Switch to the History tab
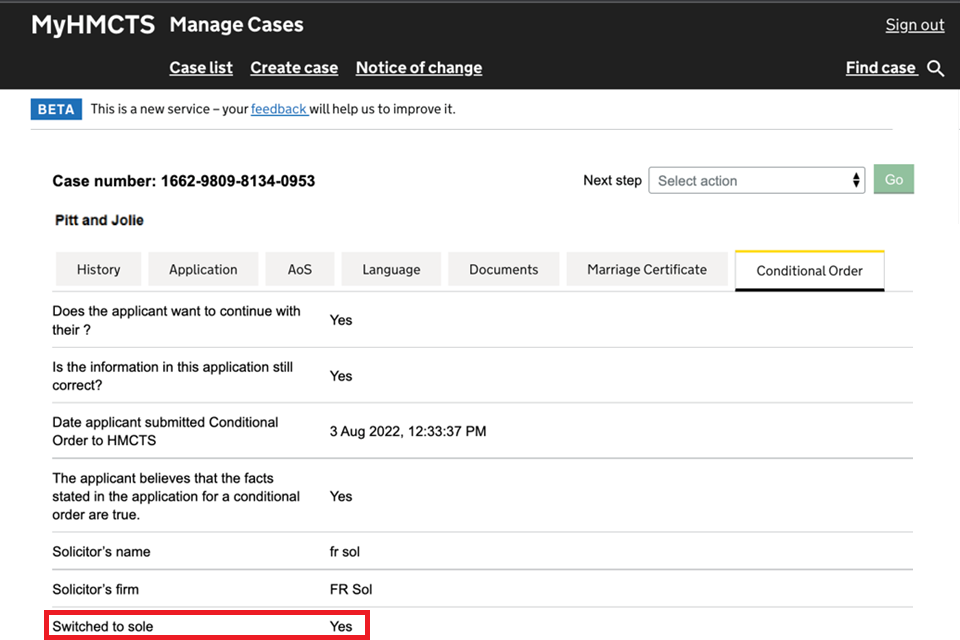 click(98, 269)
